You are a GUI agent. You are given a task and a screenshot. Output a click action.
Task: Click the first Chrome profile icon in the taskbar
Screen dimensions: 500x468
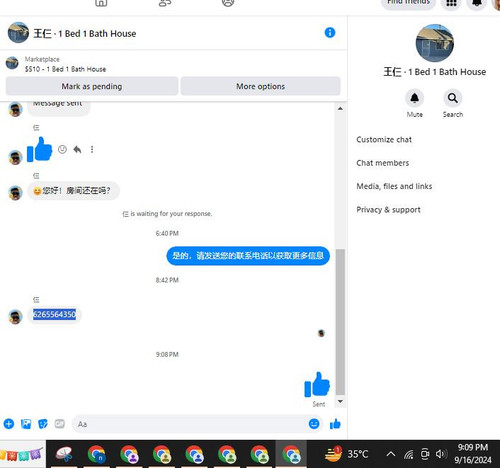[97, 454]
